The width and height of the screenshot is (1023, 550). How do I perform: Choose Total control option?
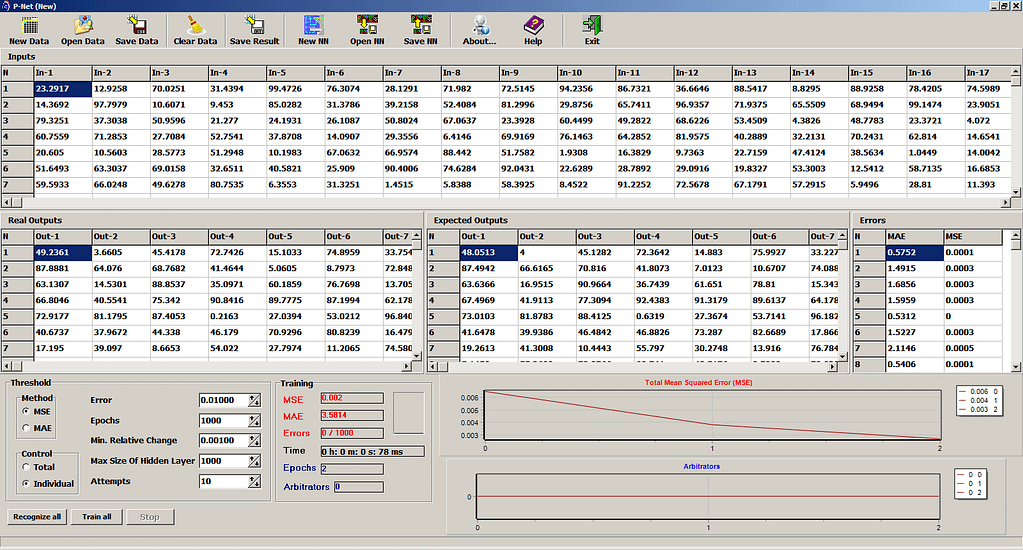(x=26, y=467)
